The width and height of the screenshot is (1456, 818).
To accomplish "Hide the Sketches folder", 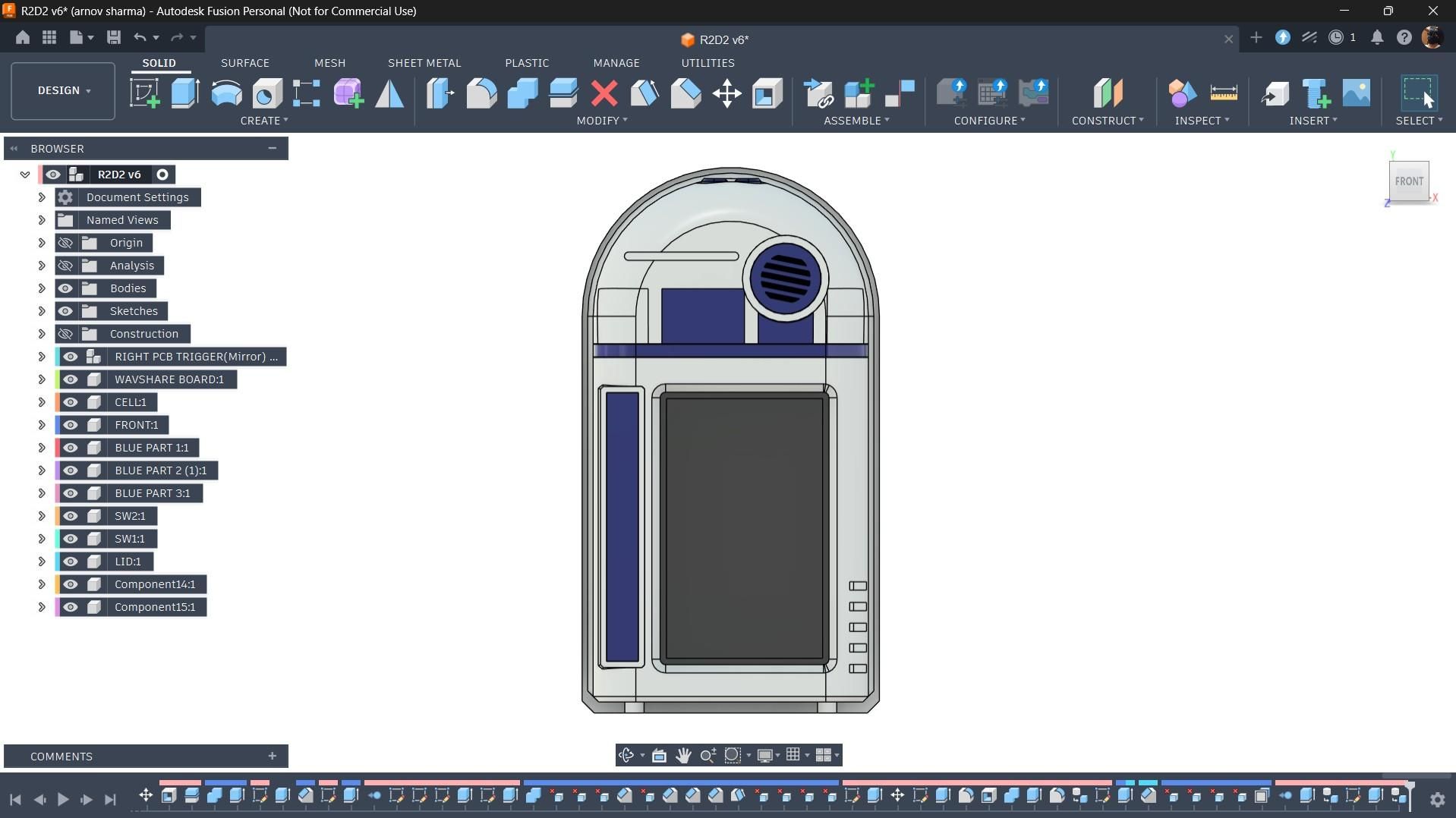I will (65, 311).
